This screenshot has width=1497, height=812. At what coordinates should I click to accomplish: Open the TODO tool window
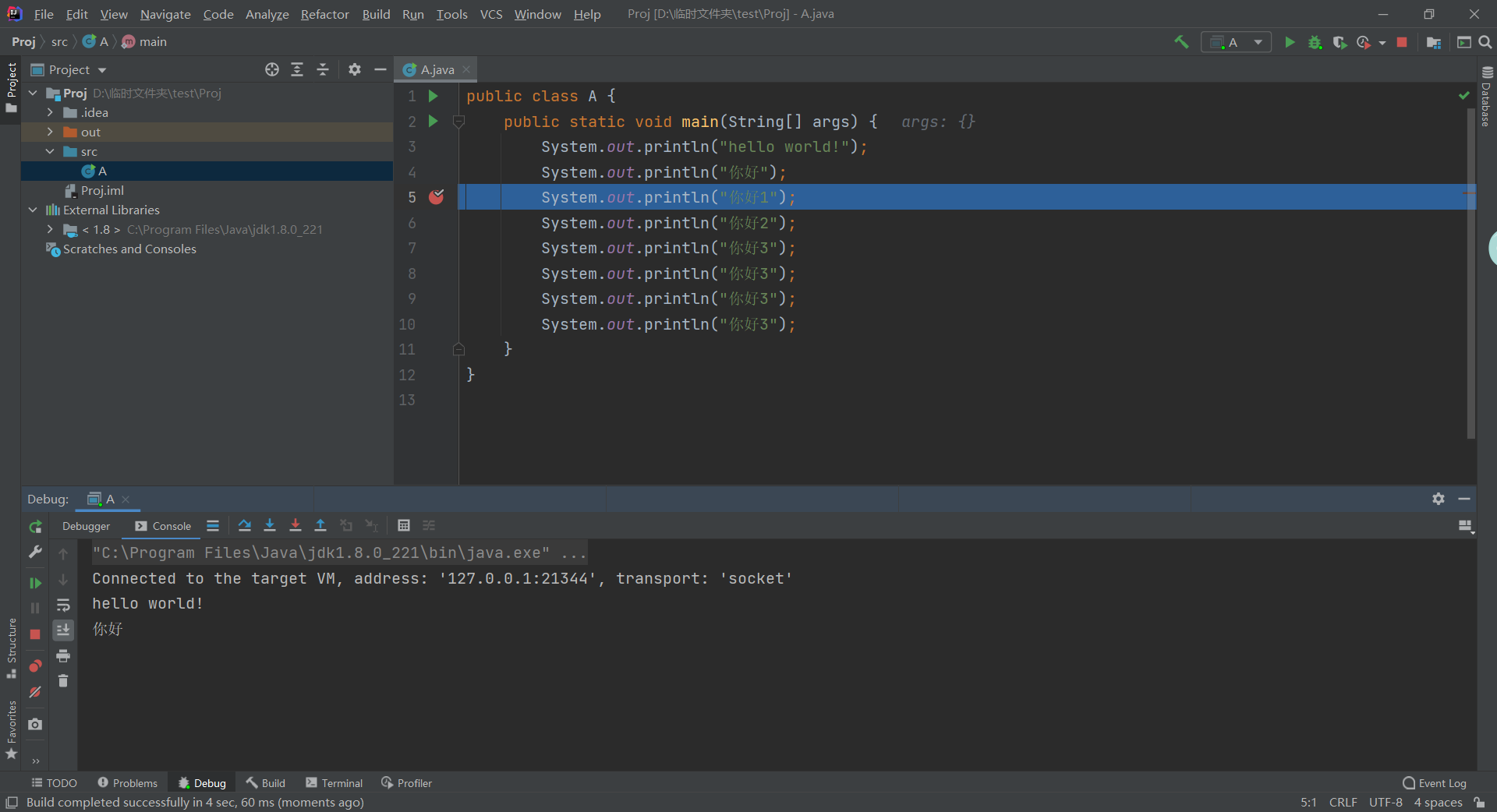click(54, 782)
